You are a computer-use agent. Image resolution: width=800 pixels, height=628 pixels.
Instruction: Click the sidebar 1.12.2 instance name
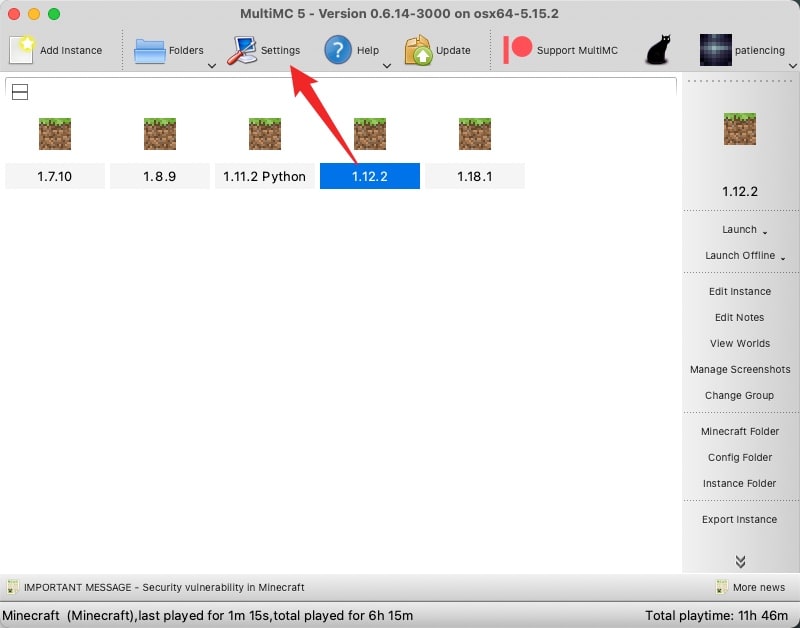click(x=740, y=192)
